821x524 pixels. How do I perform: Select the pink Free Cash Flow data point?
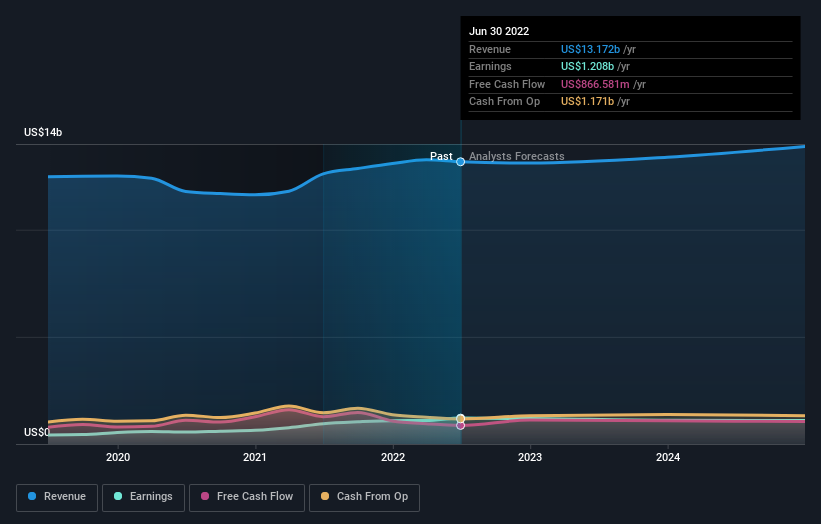point(460,426)
